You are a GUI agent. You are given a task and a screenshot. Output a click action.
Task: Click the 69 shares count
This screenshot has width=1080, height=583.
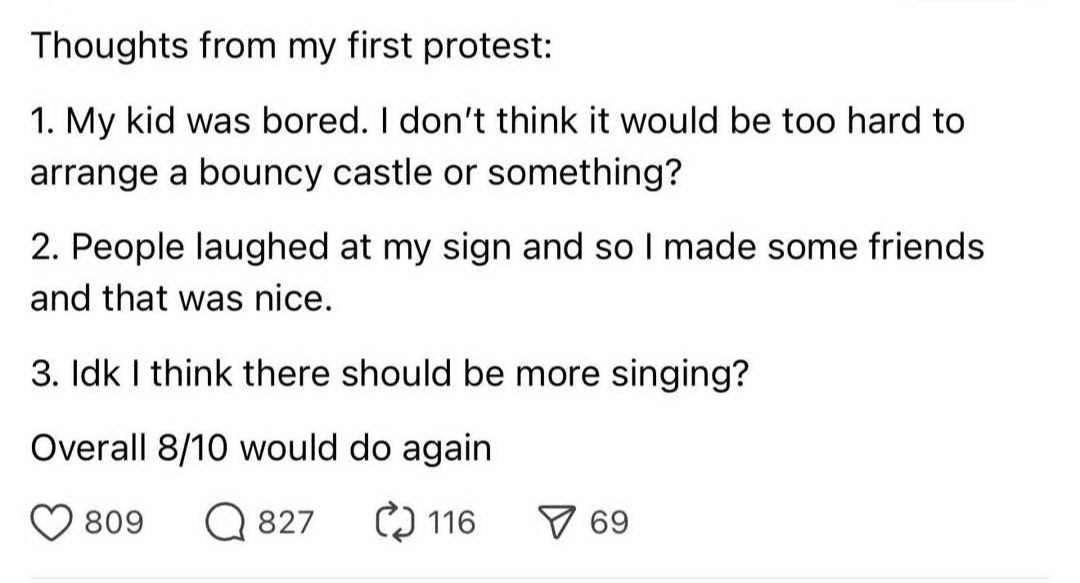[x=610, y=522]
